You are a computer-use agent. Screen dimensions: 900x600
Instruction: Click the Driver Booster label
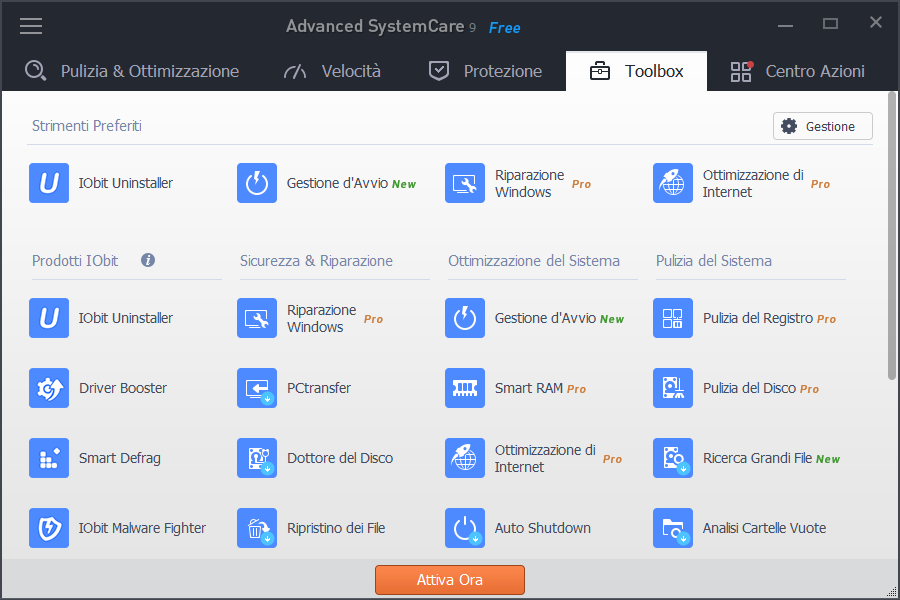123,388
